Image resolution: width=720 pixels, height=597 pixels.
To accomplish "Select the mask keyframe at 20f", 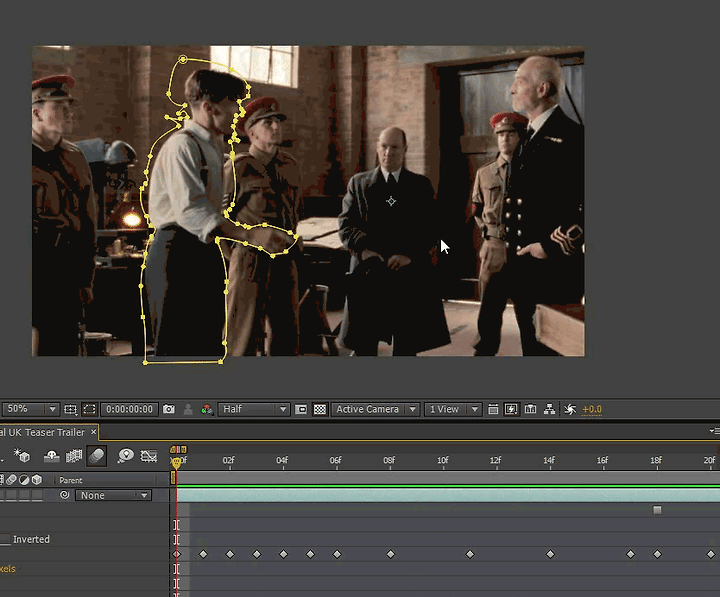I will click(x=711, y=554).
